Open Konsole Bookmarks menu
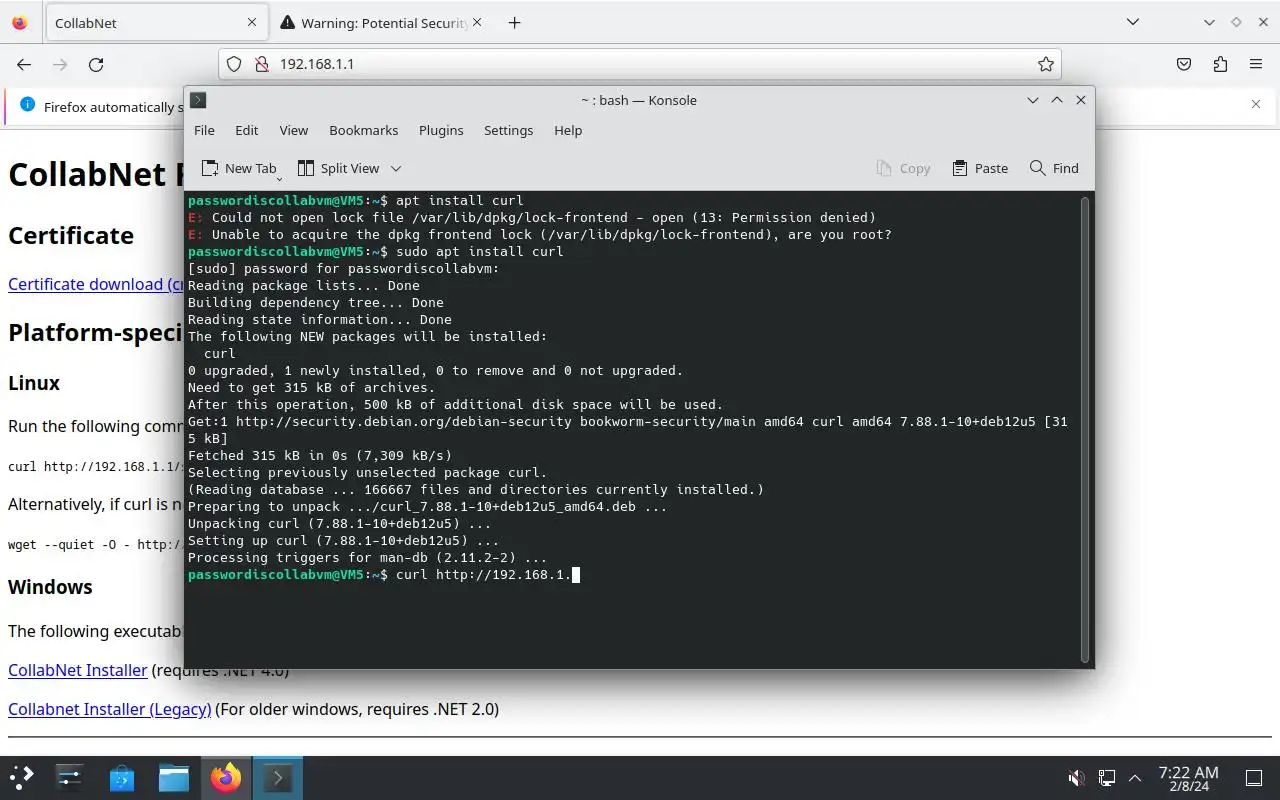Image resolution: width=1280 pixels, height=800 pixels. pyautogui.click(x=363, y=130)
